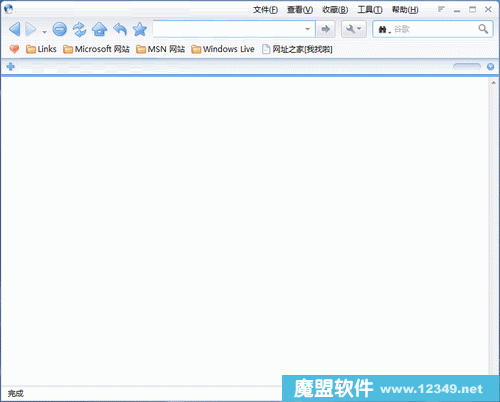Click the red heart favorites icon

[14, 49]
